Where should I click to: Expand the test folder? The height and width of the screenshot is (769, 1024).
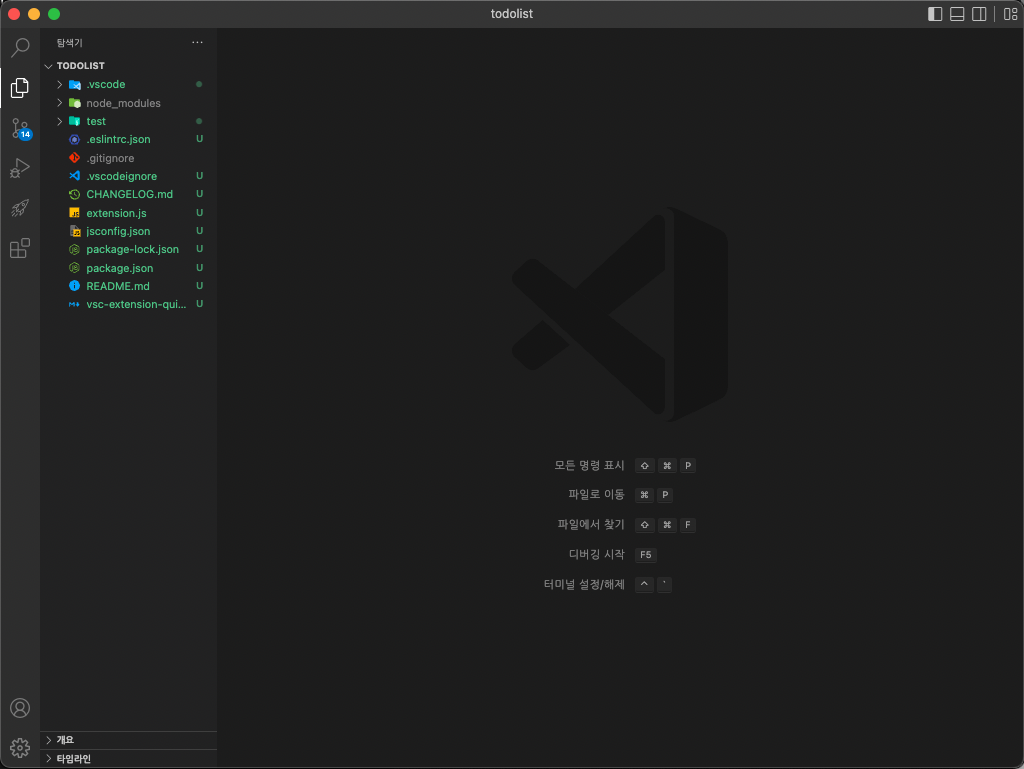click(x=60, y=121)
